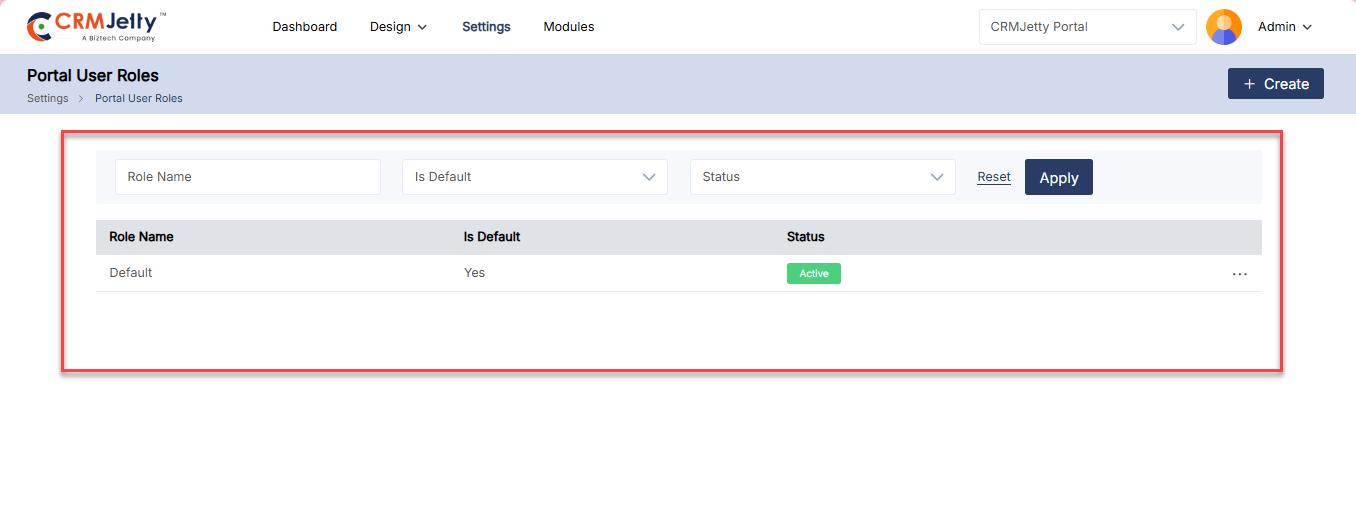This screenshot has width=1356, height=523.
Task: Focus the Role Name search field
Action: (247, 177)
